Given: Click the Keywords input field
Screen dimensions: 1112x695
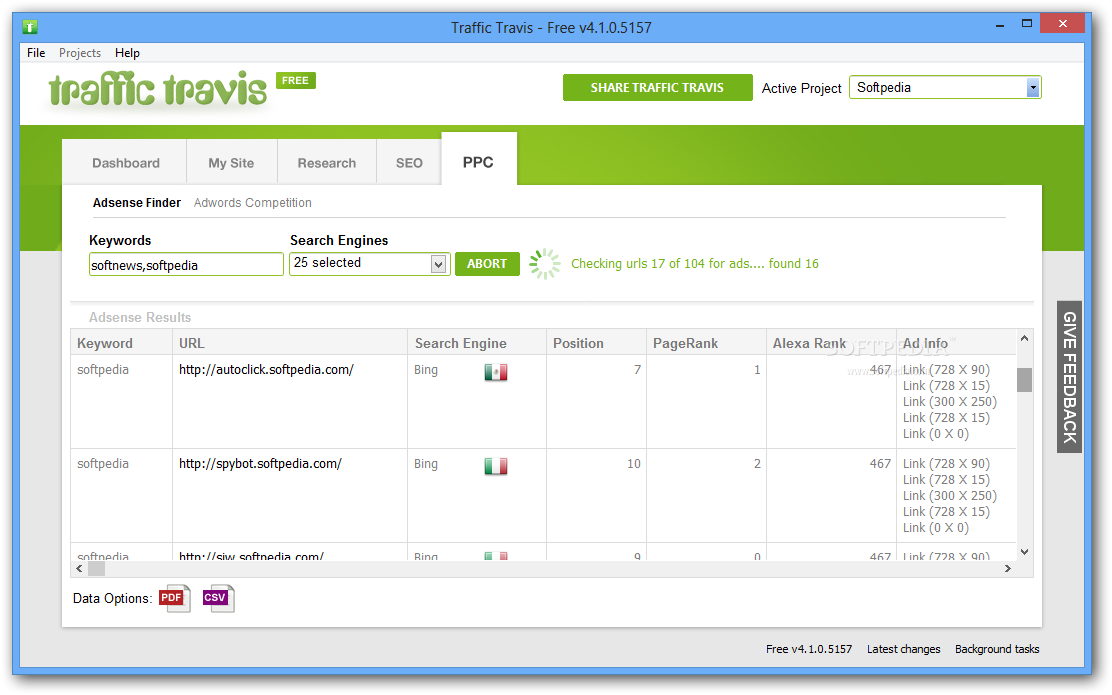Looking at the screenshot, I should 186,265.
